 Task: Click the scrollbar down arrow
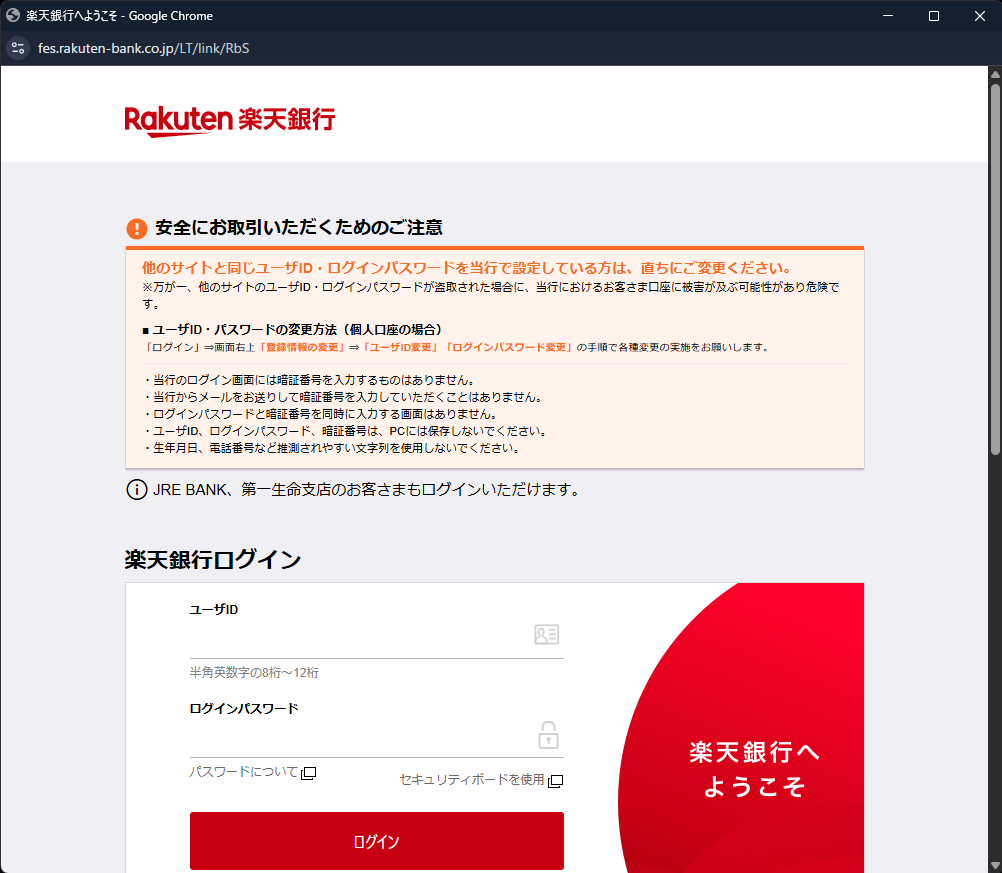tap(995, 866)
